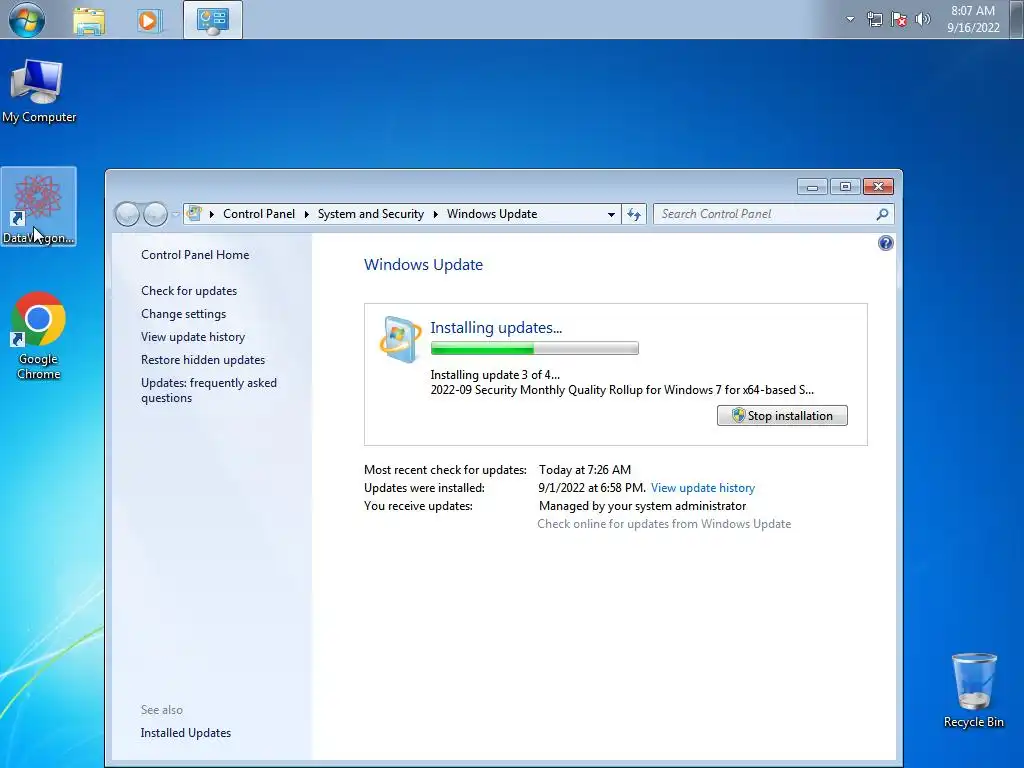
Task: Click 'Managed by your system administrator' text
Action: [642, 506]
